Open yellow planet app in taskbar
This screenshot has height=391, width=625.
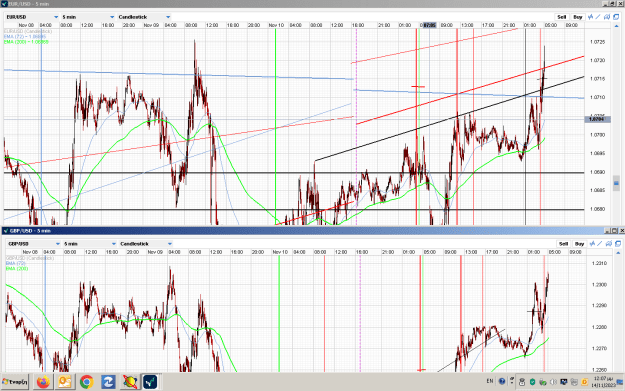coord(130,382)
